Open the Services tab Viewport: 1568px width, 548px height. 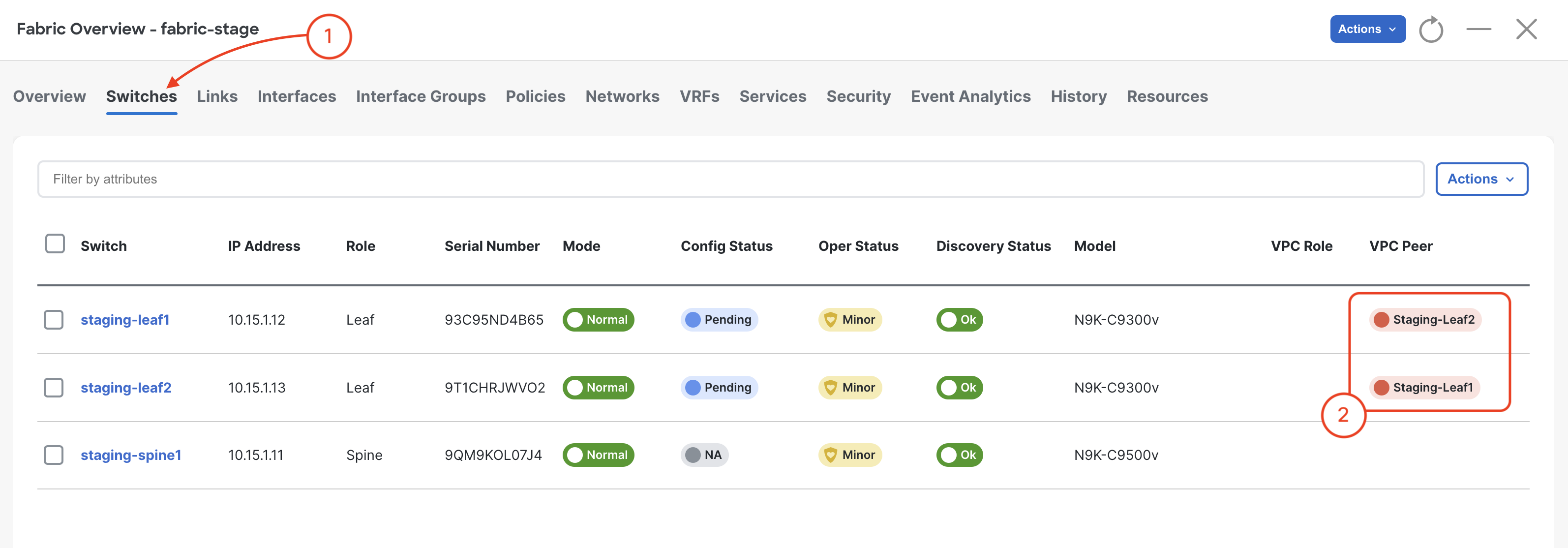[772, 96]
